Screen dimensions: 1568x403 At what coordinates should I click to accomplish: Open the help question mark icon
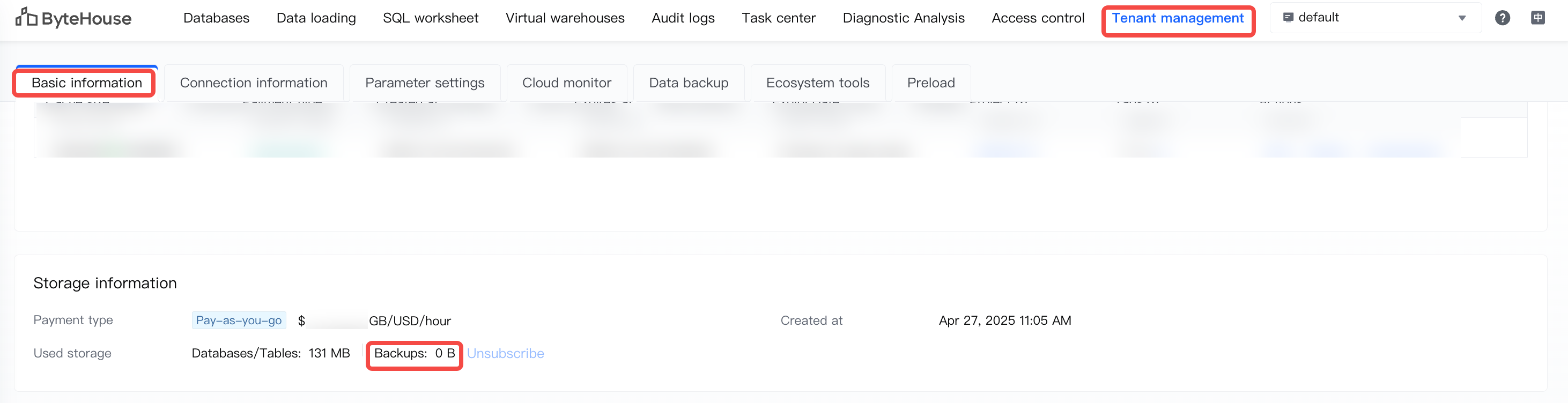[1502, 18]
